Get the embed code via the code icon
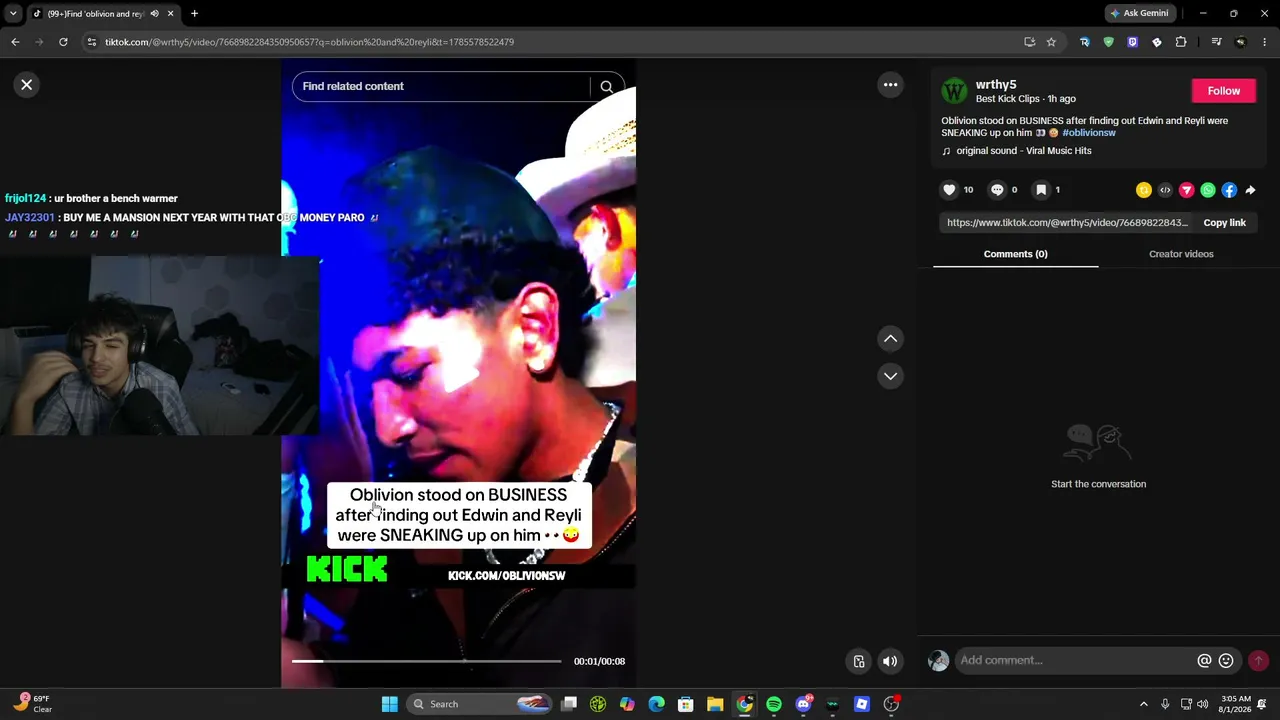 (x=1165, y=190)
